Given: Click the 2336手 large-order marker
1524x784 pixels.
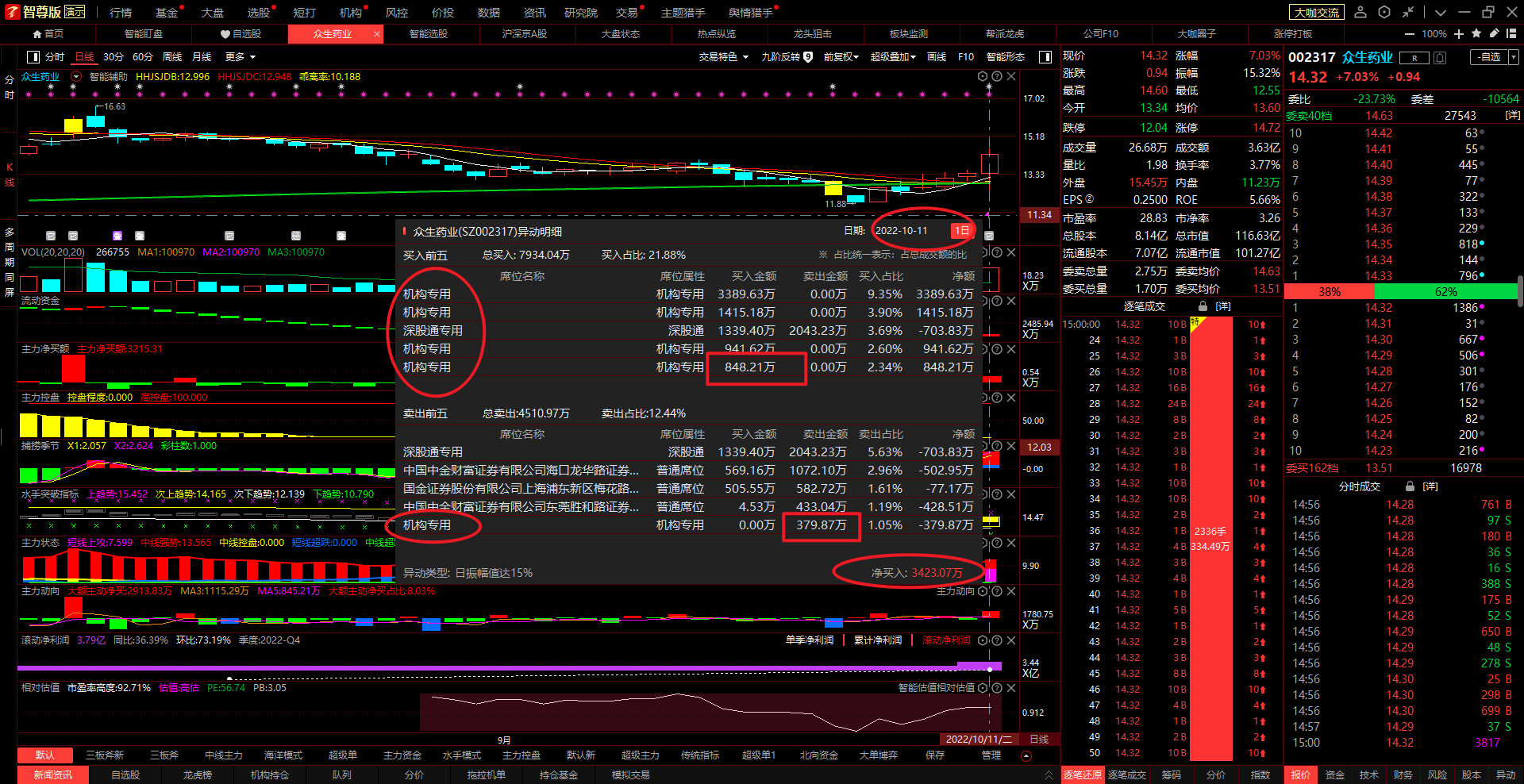Looking at the screenshot, I should (x=1210, y=539).
